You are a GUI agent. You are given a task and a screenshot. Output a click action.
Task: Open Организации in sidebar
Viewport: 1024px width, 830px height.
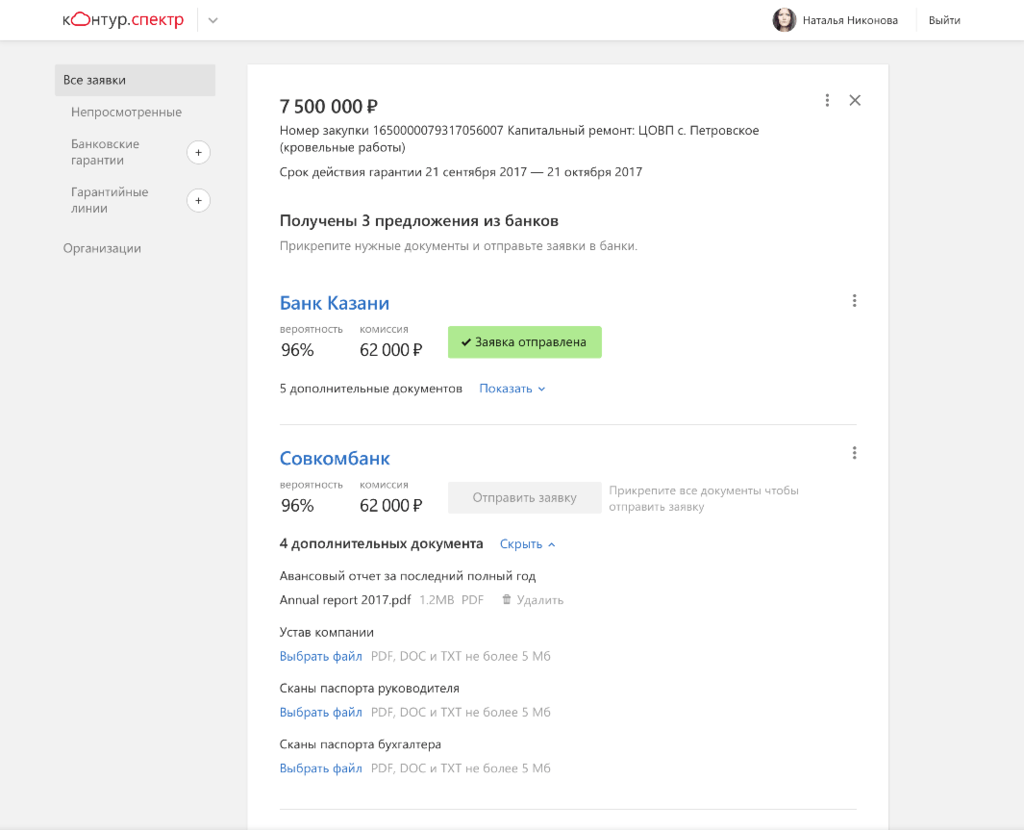click(x=102, y=248)
